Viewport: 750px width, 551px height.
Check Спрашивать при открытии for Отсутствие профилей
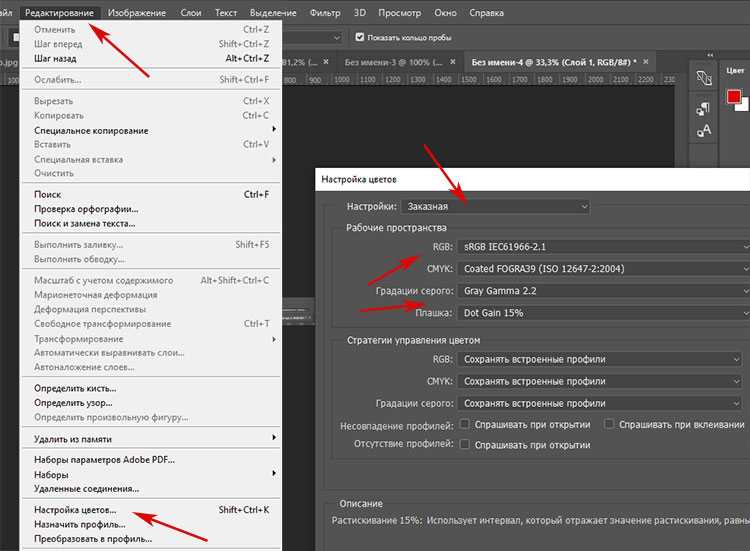[464, 444]
